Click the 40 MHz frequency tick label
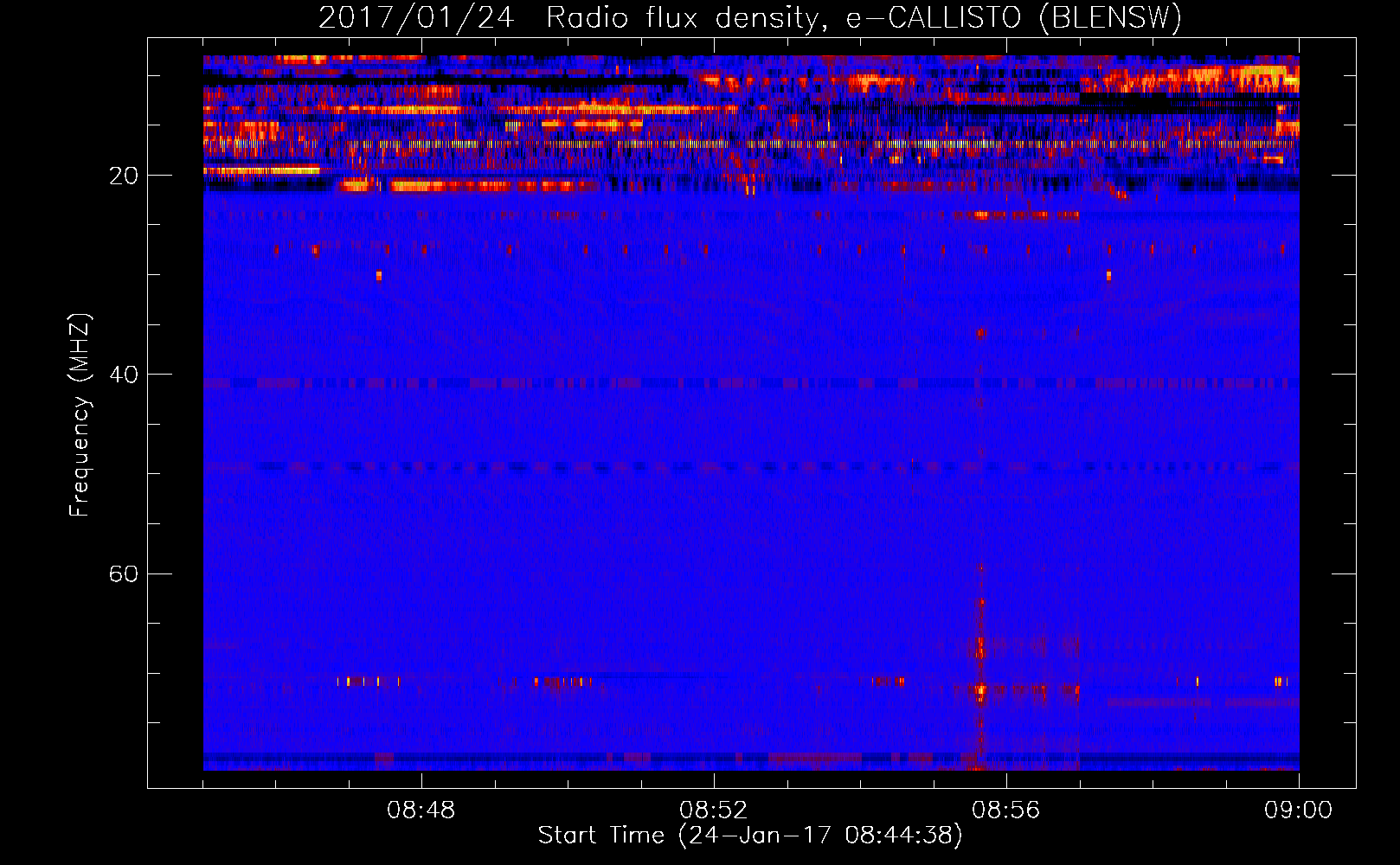This screenshot has height=865, width=1400. [x=123, y=375]
